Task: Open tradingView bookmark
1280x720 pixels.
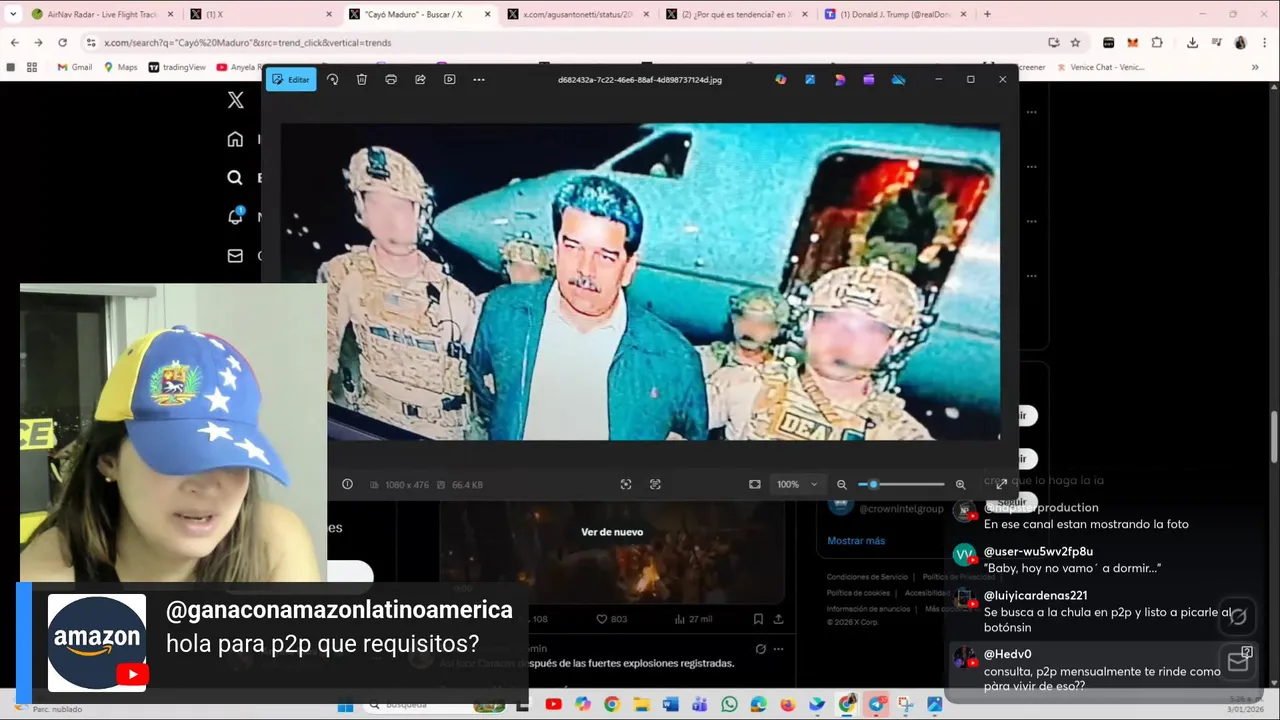Action: pos(177,67)
